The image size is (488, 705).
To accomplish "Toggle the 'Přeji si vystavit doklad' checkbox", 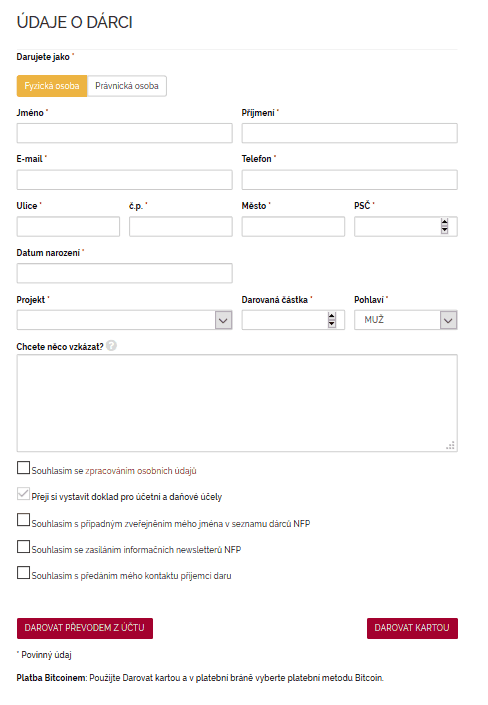I will [23, 494].
